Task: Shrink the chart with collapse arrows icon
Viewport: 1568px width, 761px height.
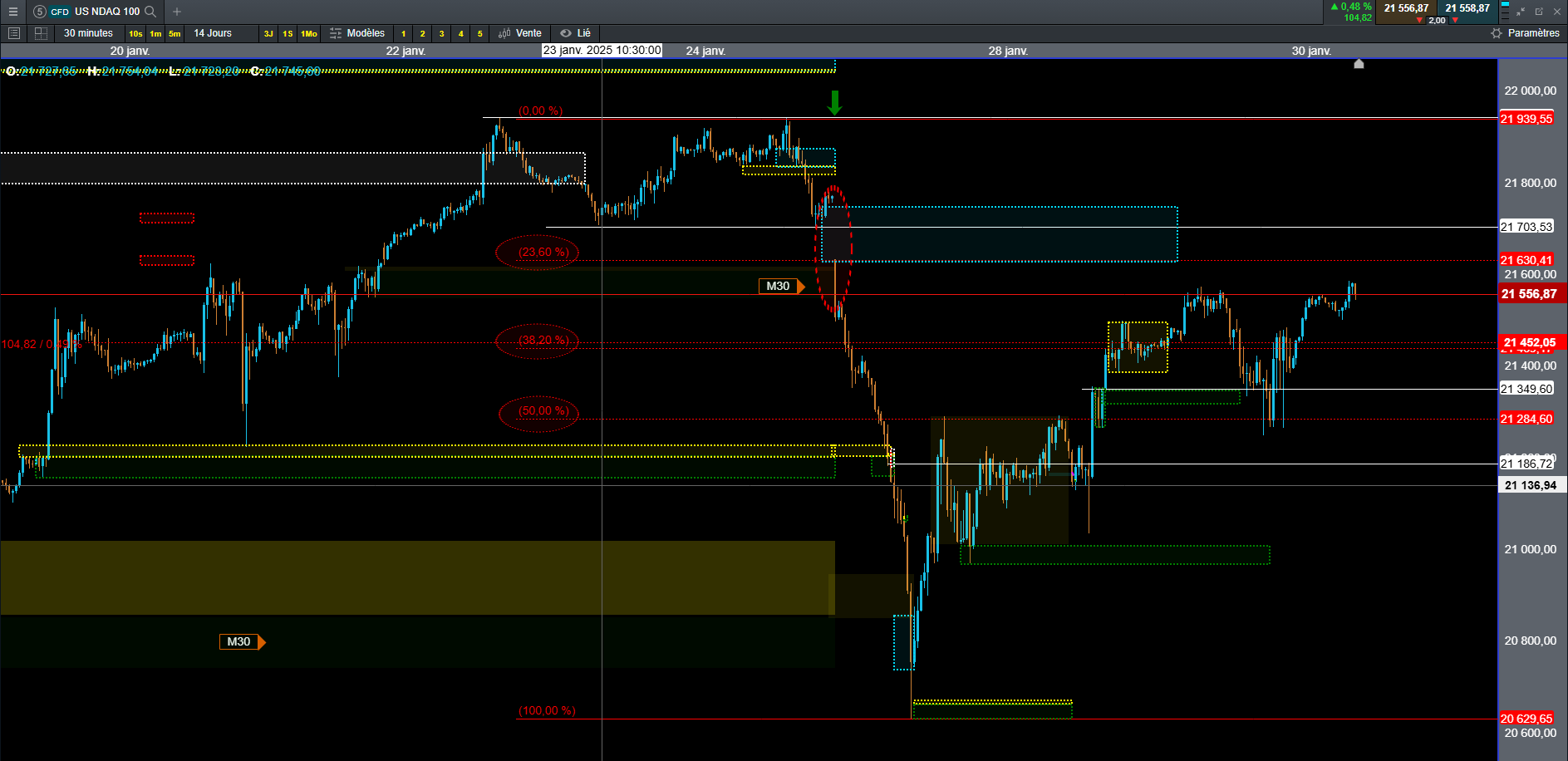Action: (x=1521, y=12)
